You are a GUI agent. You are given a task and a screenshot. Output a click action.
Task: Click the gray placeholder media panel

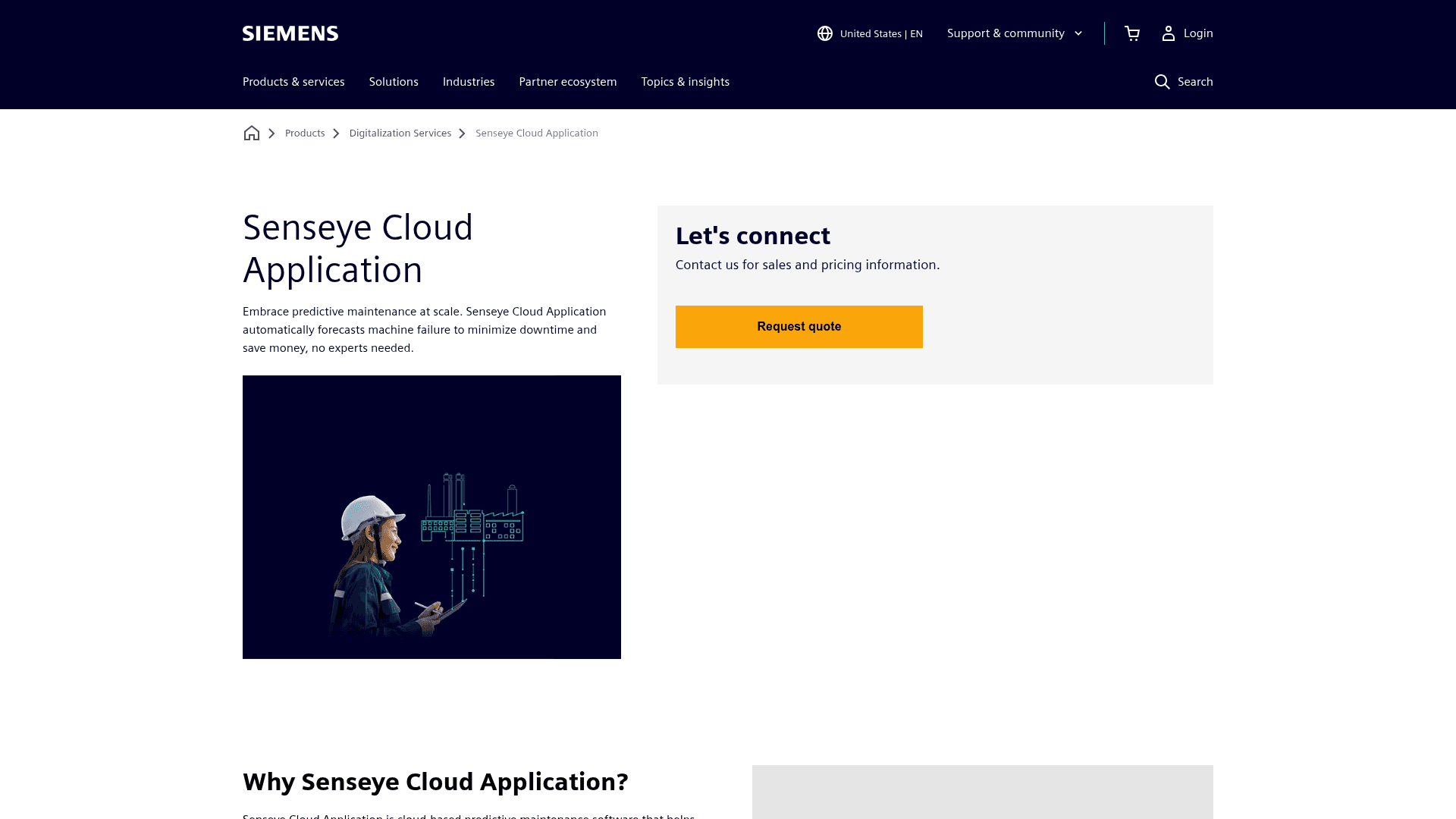click(983, 792)
